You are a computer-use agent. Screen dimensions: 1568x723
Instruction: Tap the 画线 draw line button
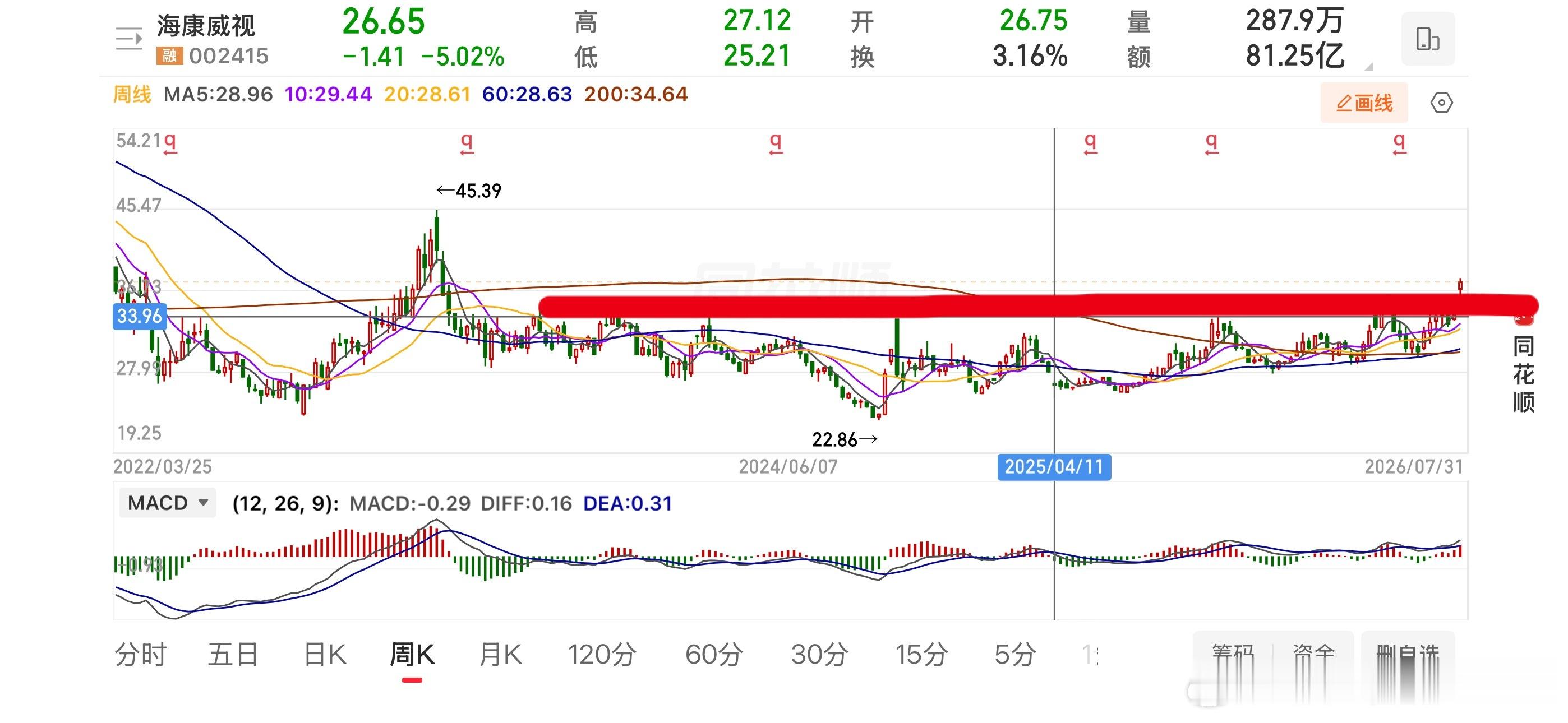[x=1364, y=102]
